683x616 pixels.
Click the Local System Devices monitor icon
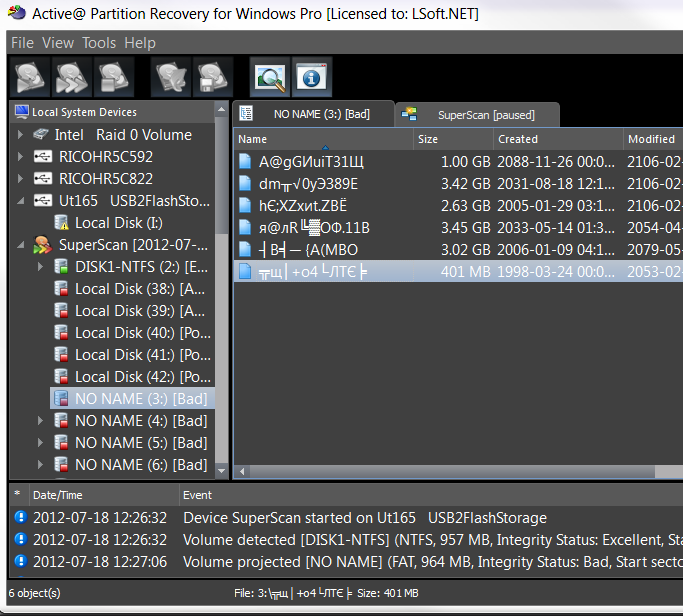(x=21, y=112)
